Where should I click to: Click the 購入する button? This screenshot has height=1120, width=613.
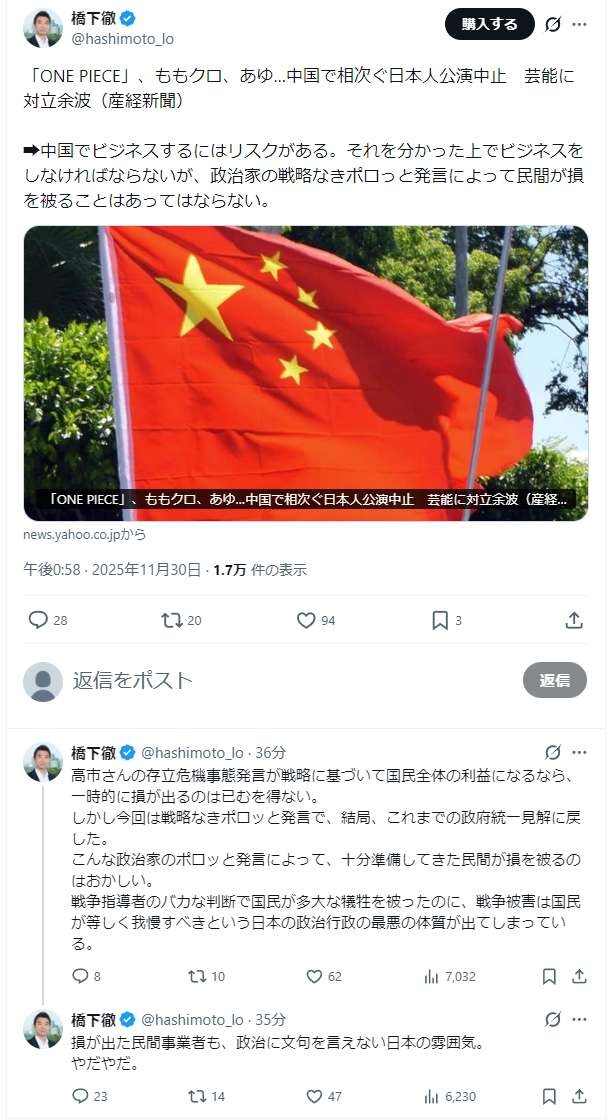[x=489, y=24]
